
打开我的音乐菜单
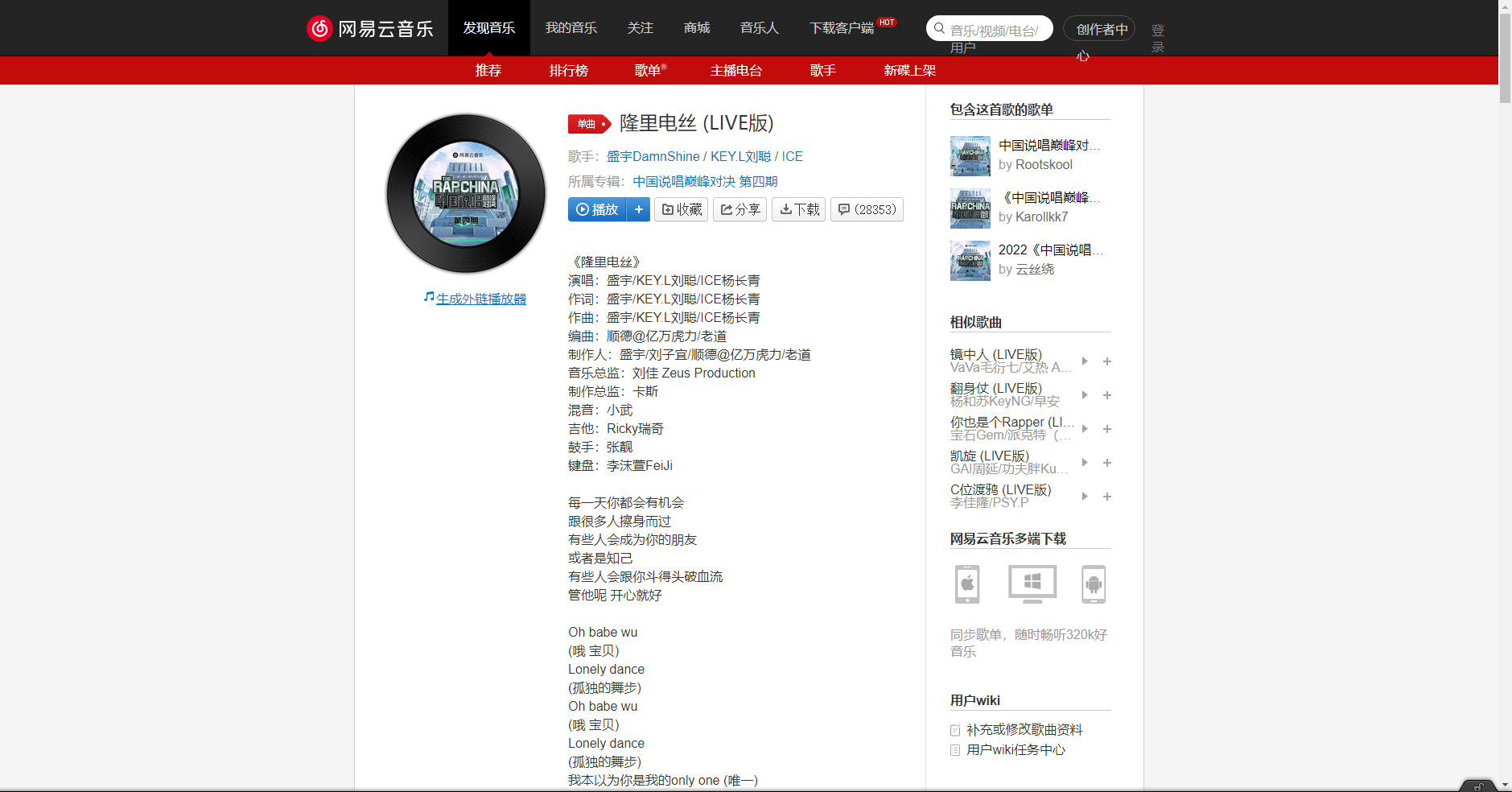point(571,27)
